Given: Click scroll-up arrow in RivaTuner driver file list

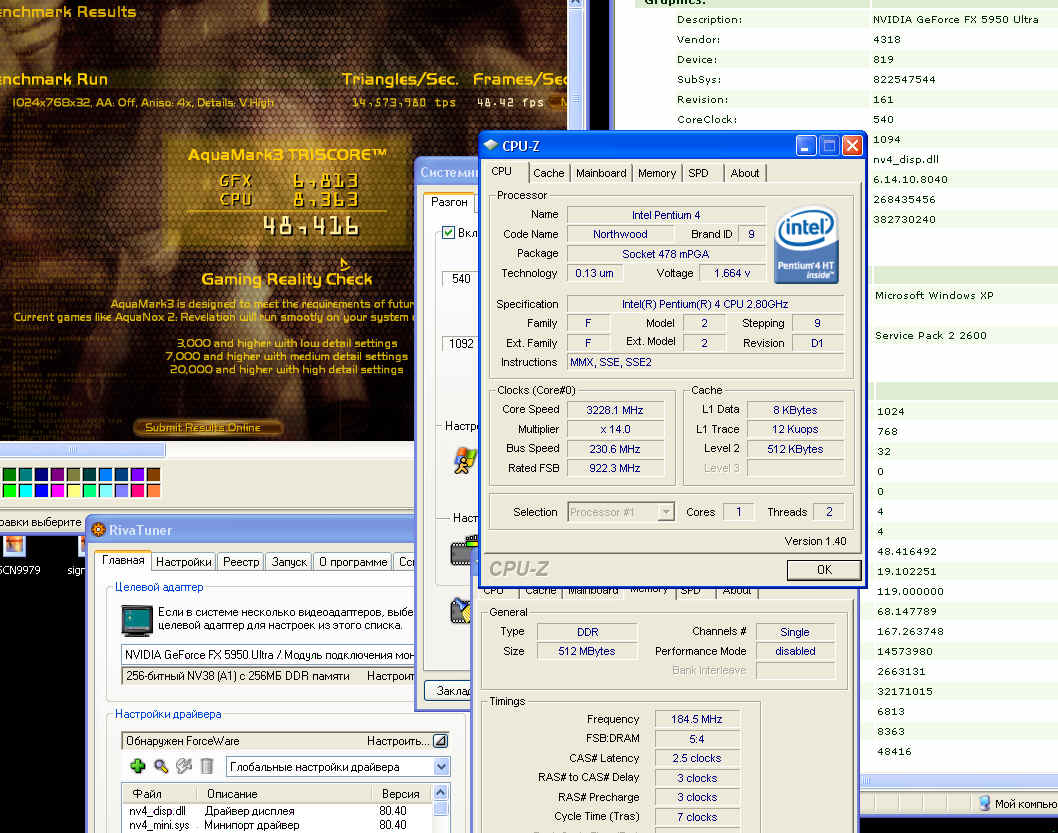Looking at the screenshot, I should tap(441, 793).
